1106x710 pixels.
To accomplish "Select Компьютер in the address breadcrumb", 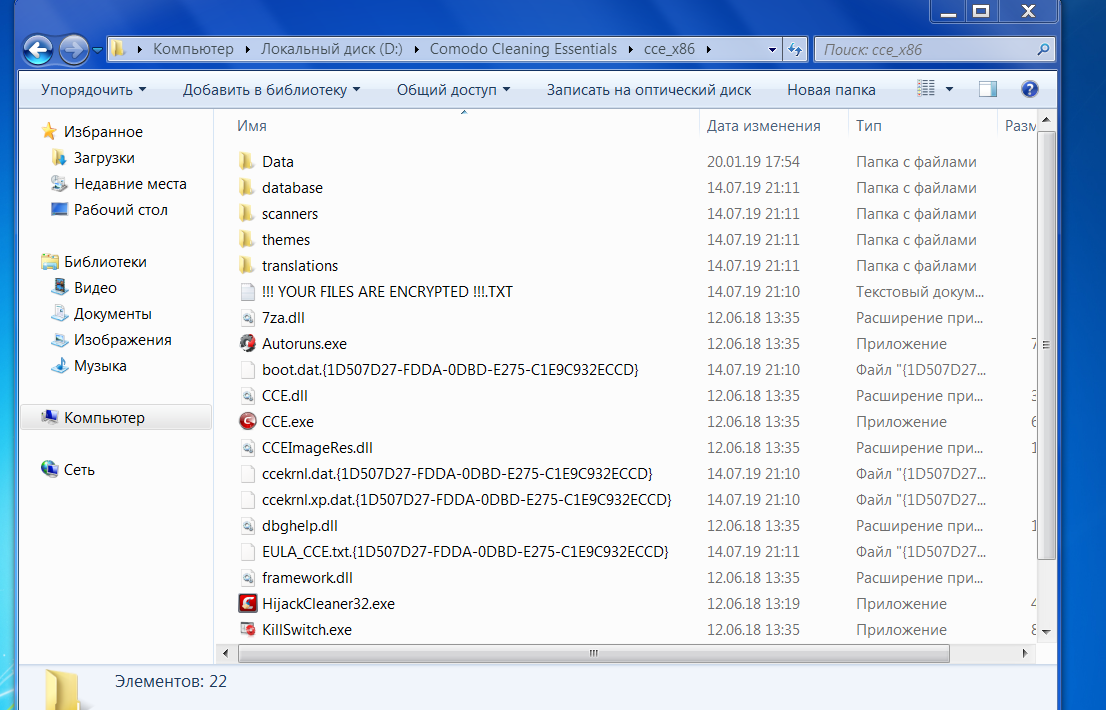I will tap(193, 49).
